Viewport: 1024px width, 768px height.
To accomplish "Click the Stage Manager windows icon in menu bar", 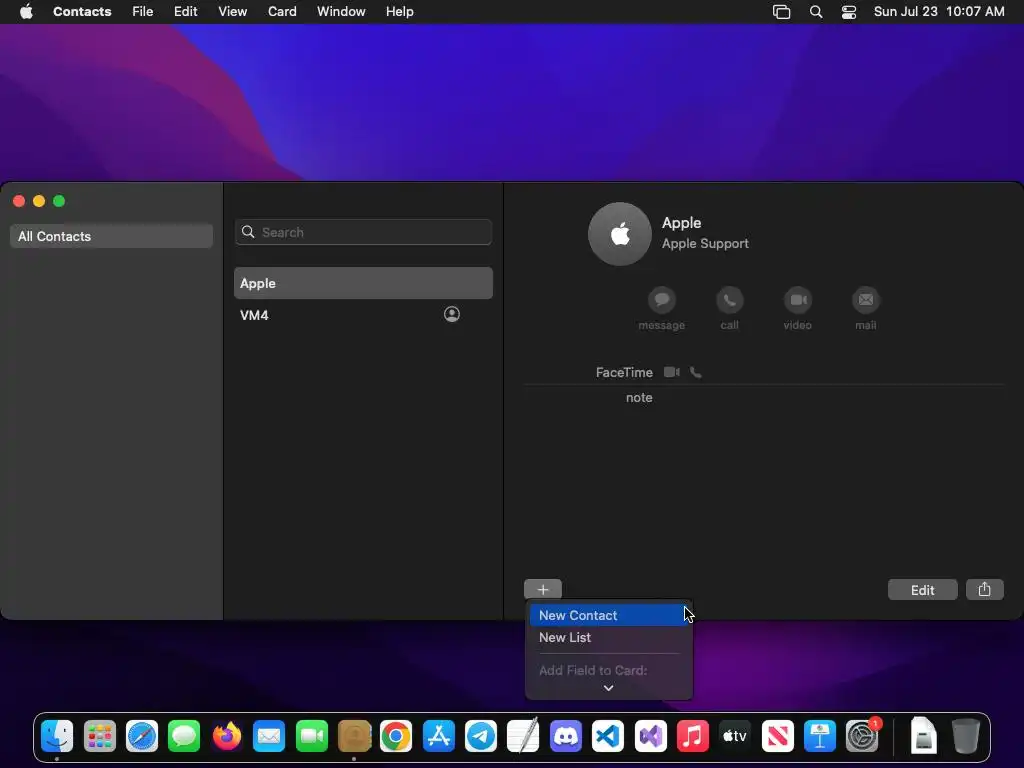I will (782, 12).
